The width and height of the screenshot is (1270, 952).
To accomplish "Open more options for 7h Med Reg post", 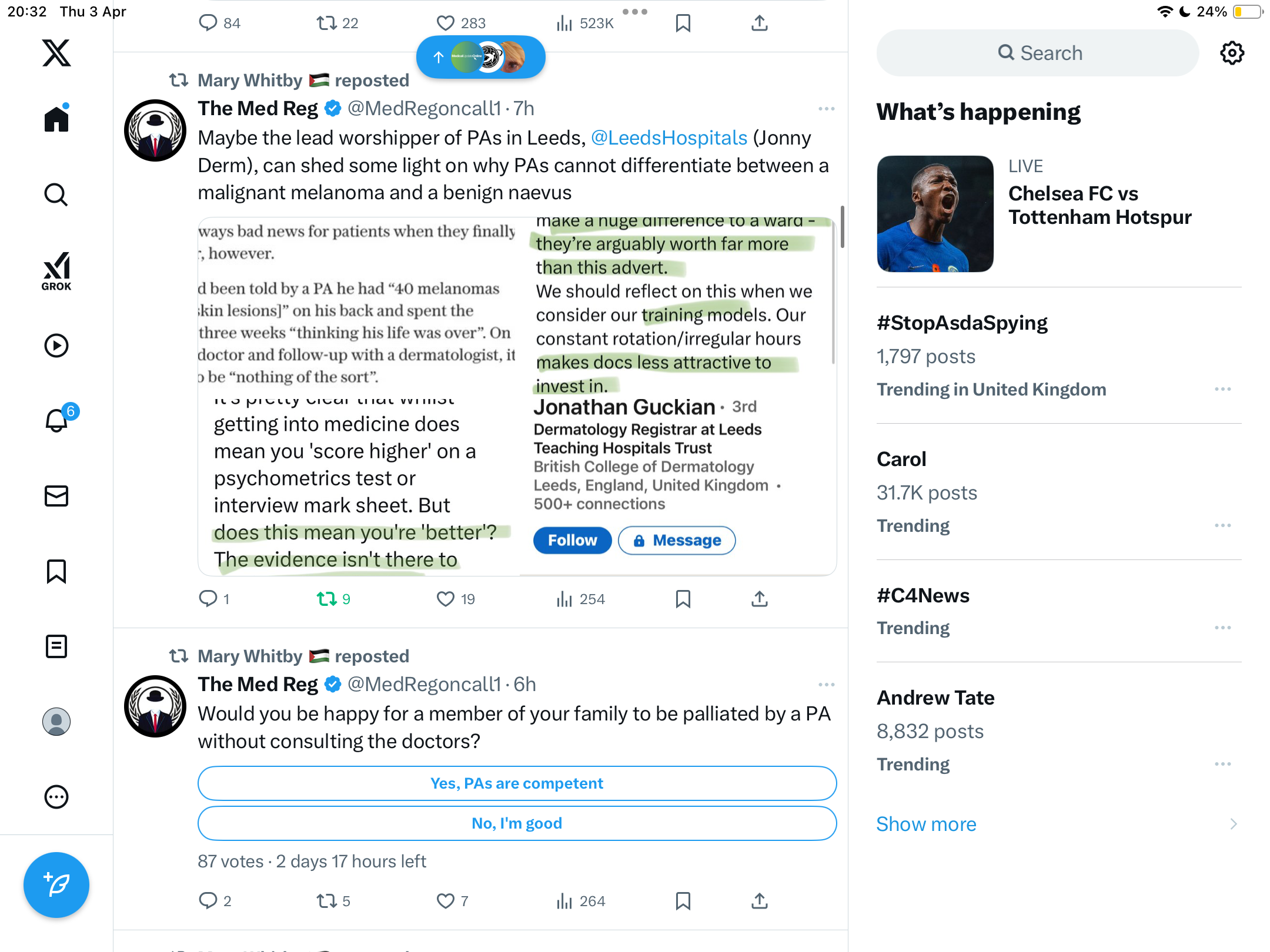I will (826, 109).
